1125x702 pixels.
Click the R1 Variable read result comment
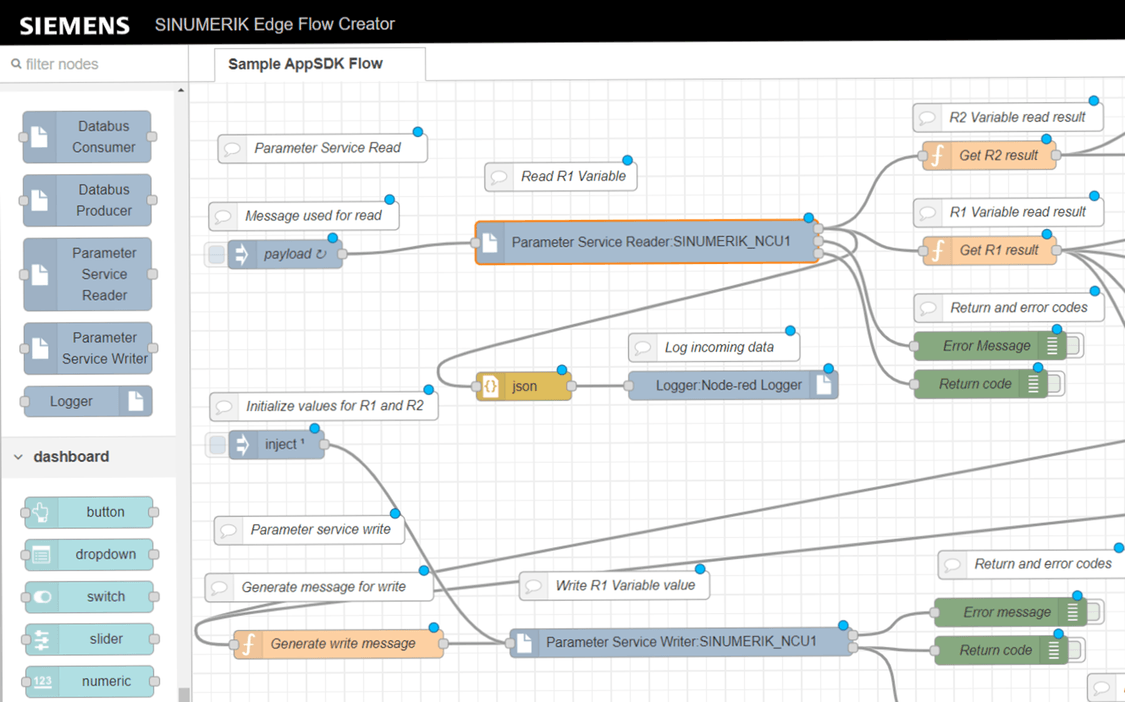click(1008, 212)
